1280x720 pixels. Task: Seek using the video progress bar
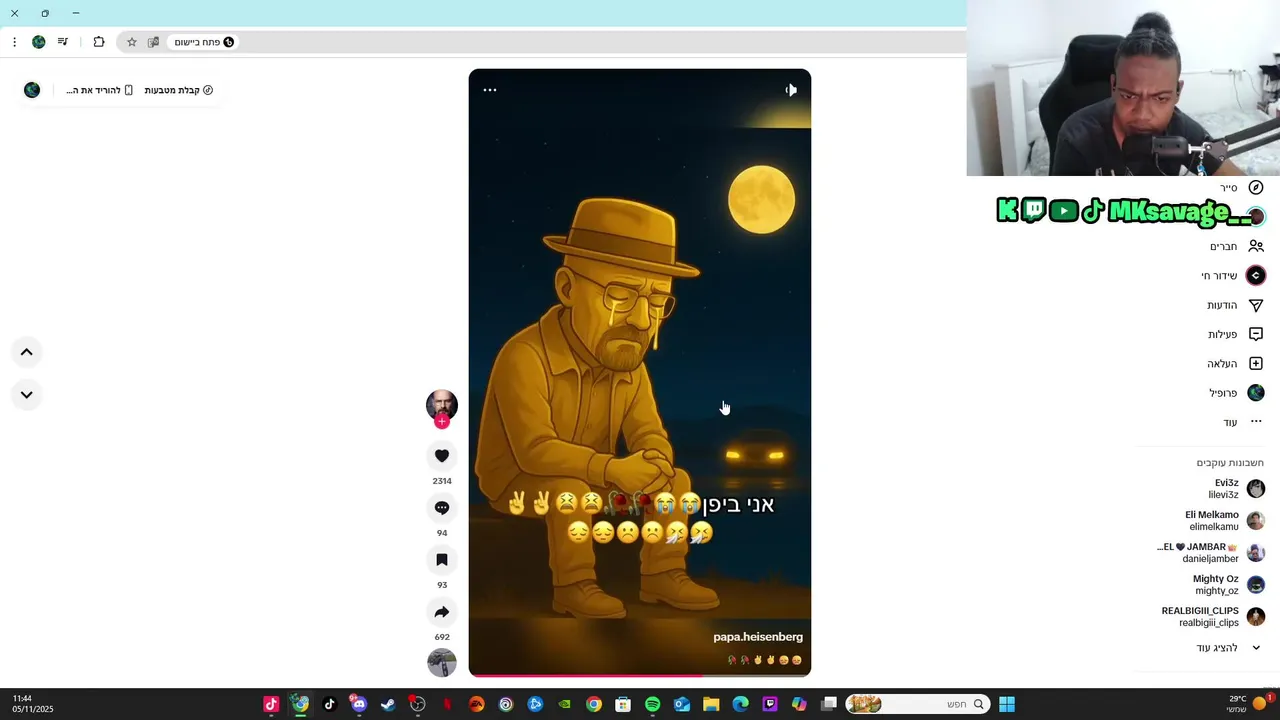640,676
